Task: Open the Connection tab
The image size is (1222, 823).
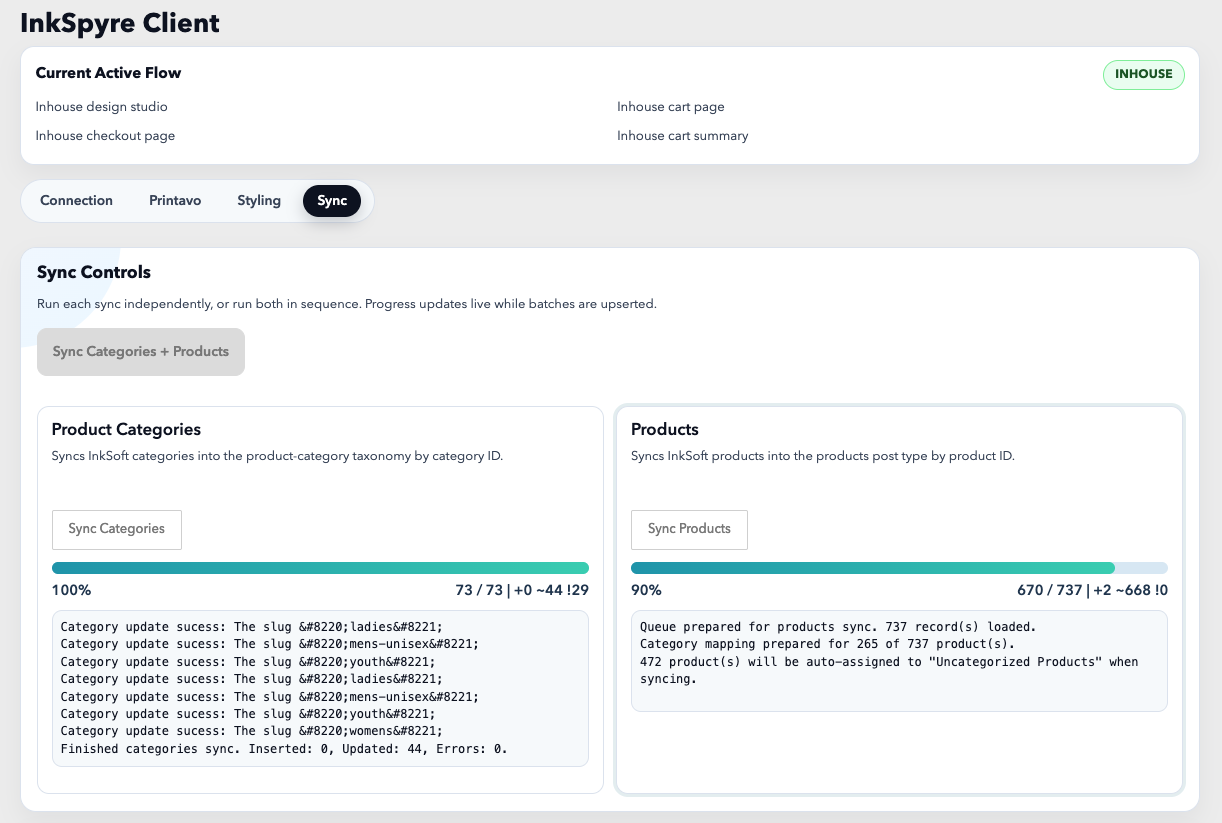Action: coord(76,200)
